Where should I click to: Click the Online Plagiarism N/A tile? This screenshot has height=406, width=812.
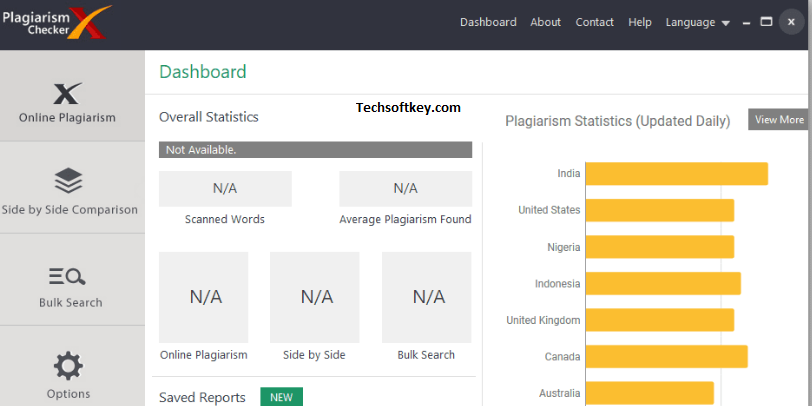click(204, 297)
